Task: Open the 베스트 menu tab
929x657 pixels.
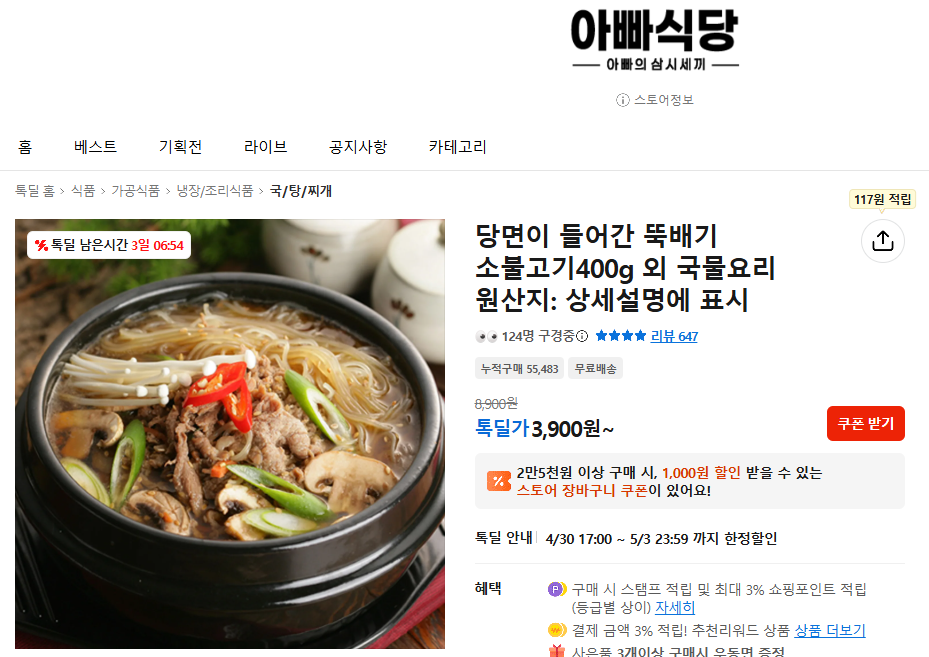Action: [x=95, y=146]
